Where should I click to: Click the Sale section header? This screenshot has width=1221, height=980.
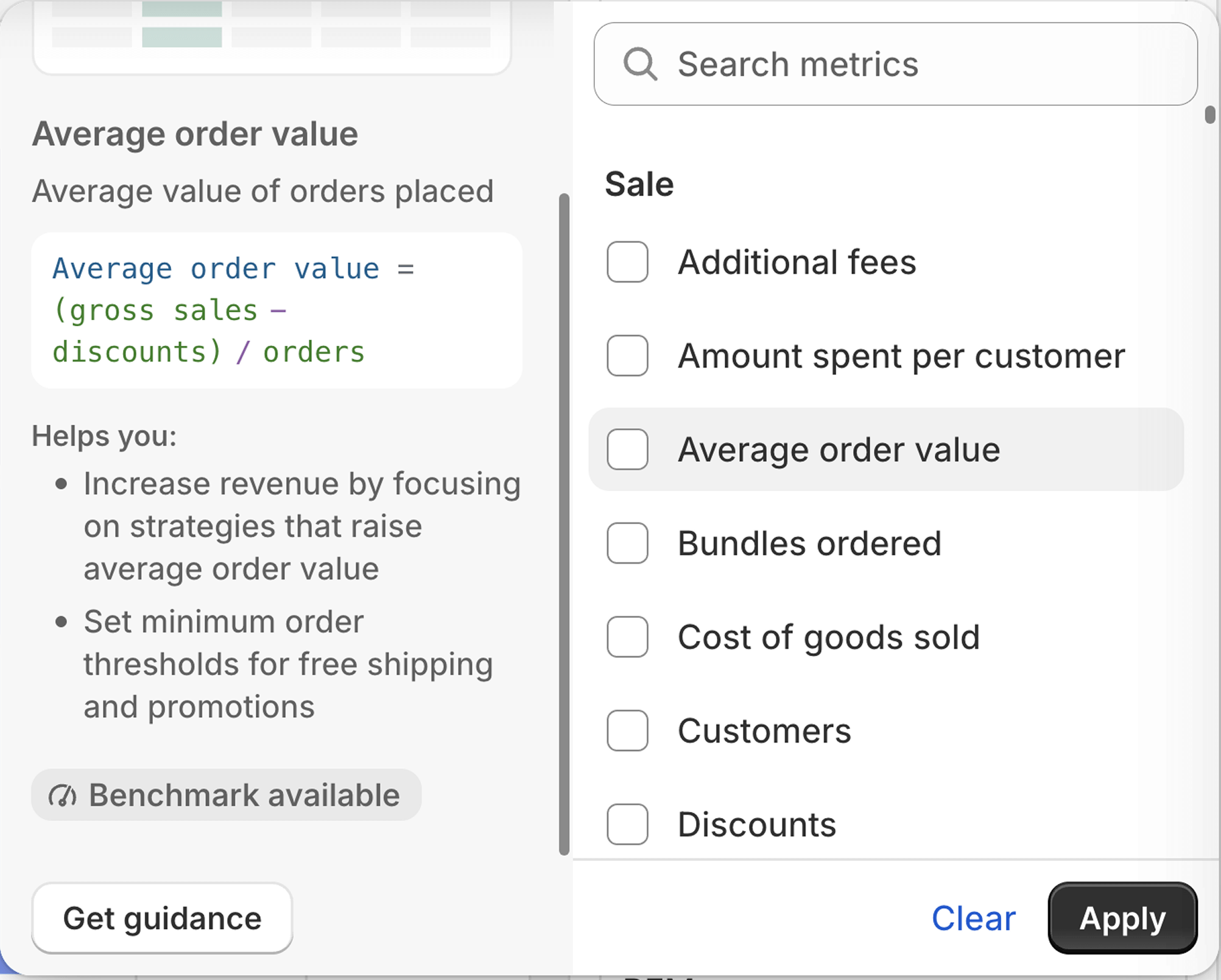(639, 184)
